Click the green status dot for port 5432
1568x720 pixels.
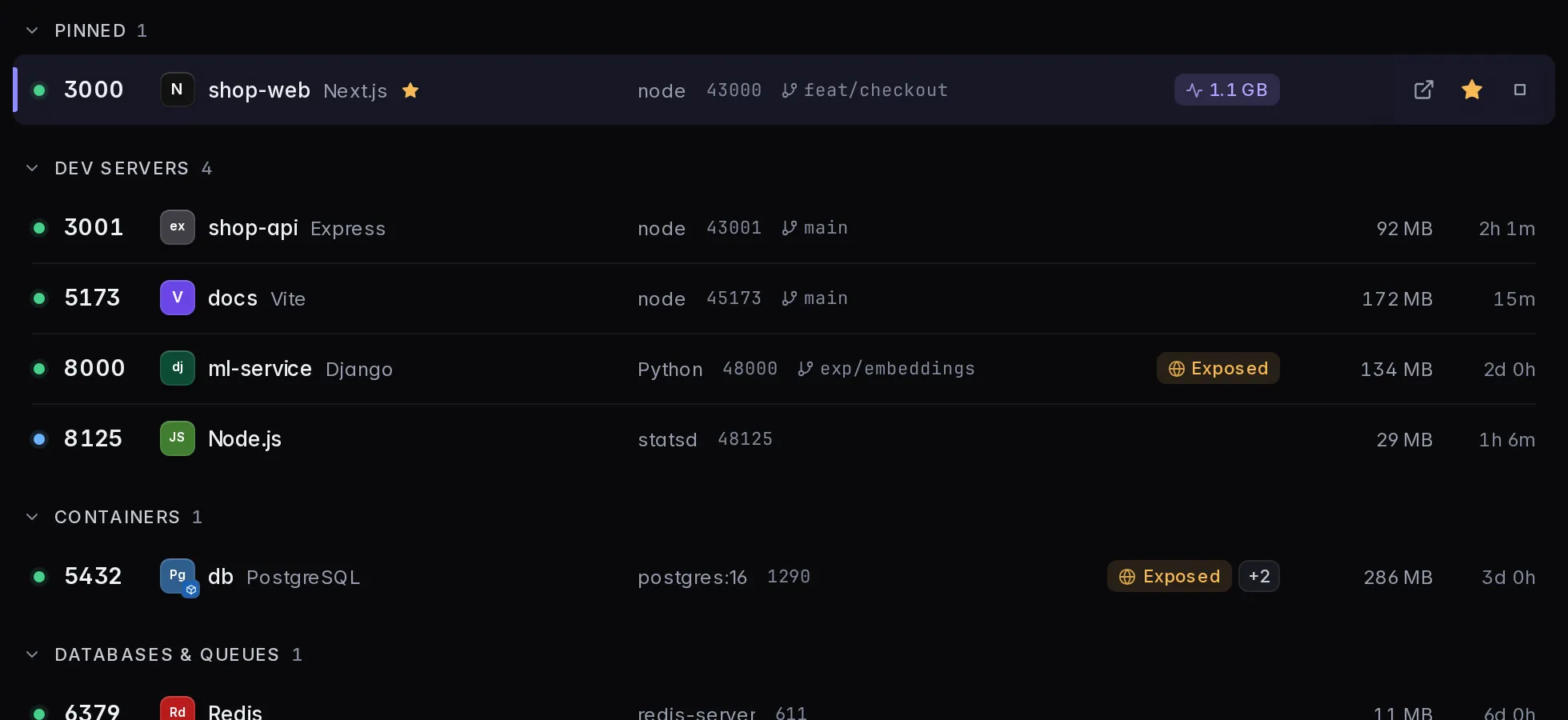coord(39,577)
